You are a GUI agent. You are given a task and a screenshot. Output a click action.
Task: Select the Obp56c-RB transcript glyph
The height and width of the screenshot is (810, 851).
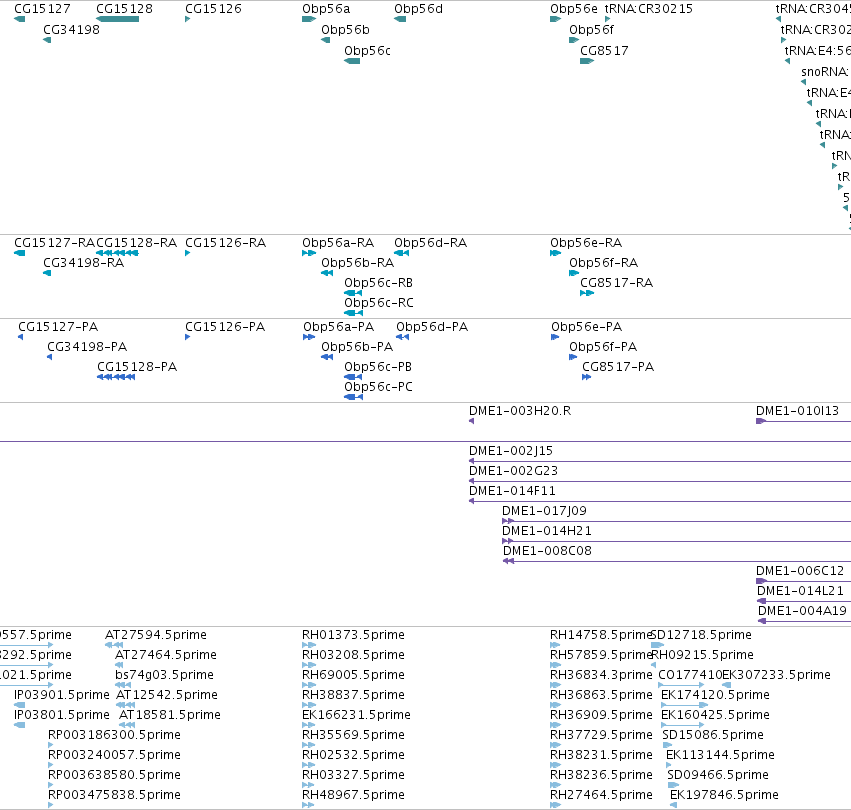(x=353, y=293)
